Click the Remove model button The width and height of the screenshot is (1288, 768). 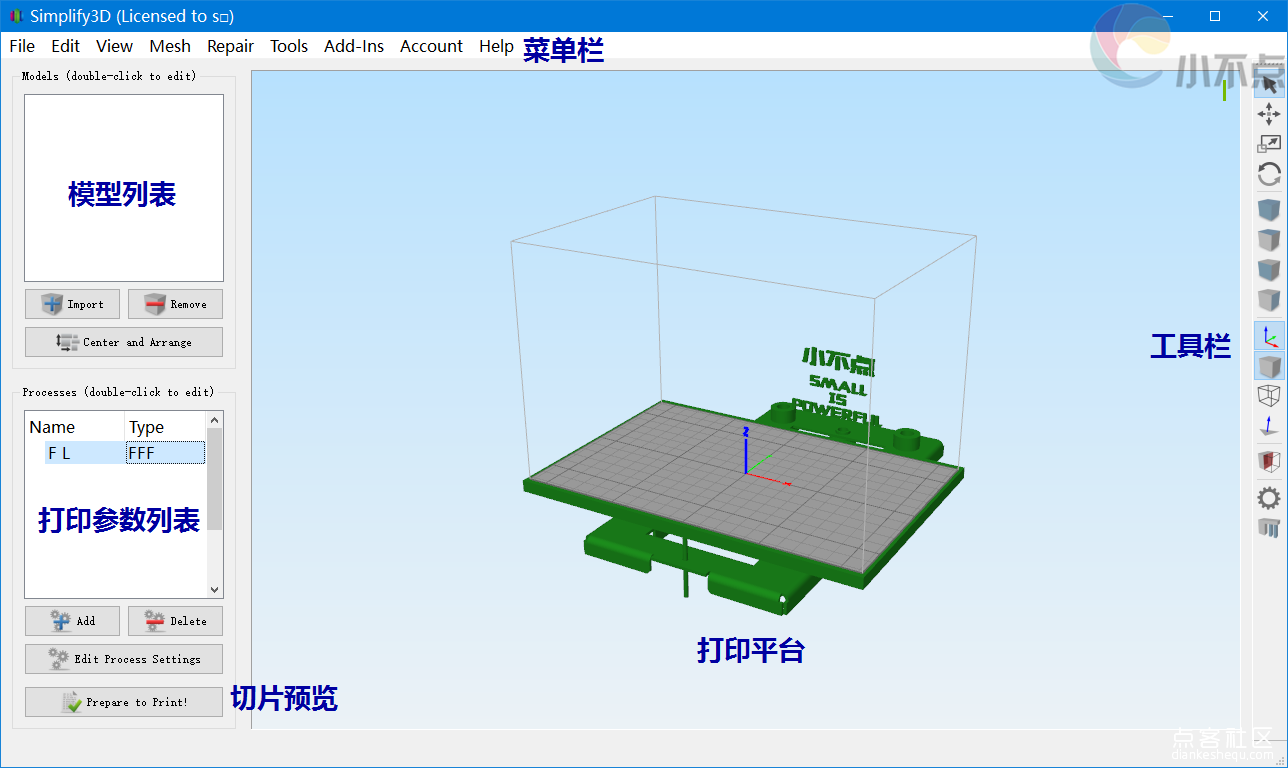[175, 304]
